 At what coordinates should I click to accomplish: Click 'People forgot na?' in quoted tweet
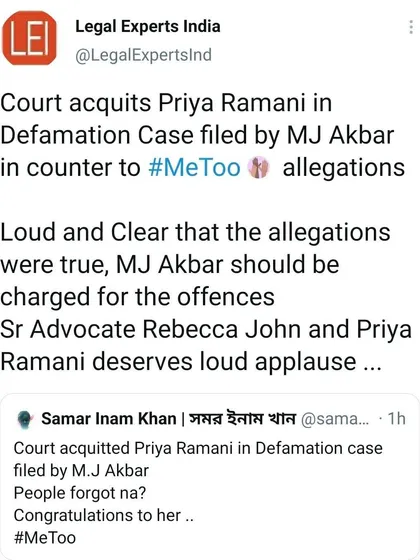tap(80, 493)
